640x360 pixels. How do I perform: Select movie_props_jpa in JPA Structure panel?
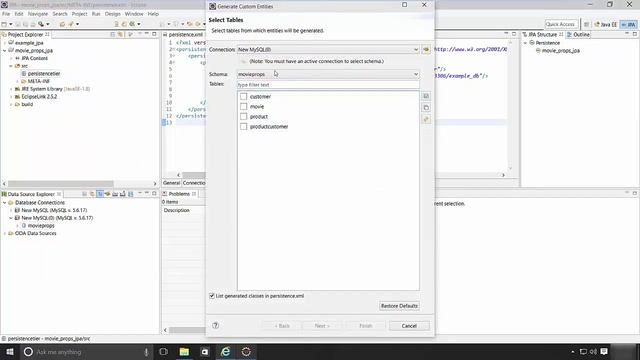(x=560, y=51)
